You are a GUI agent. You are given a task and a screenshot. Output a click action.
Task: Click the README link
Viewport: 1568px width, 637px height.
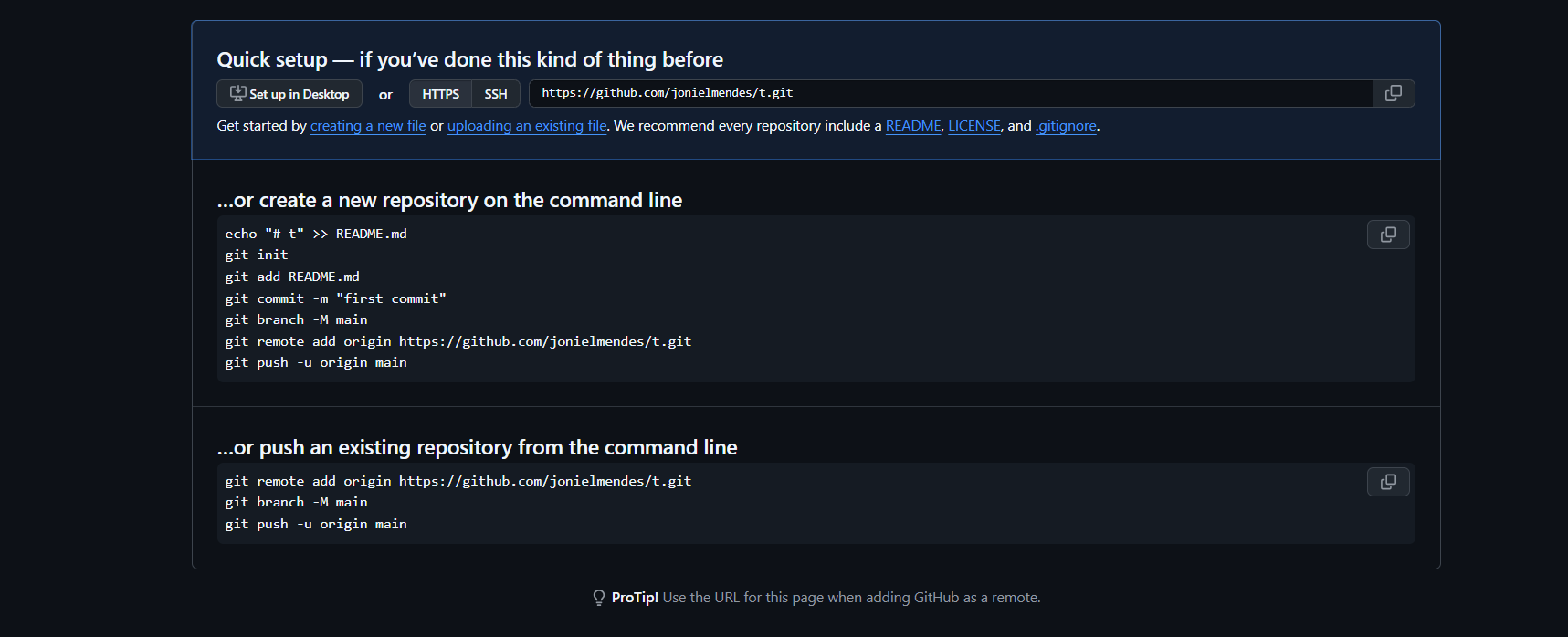[x=912, y=126]
